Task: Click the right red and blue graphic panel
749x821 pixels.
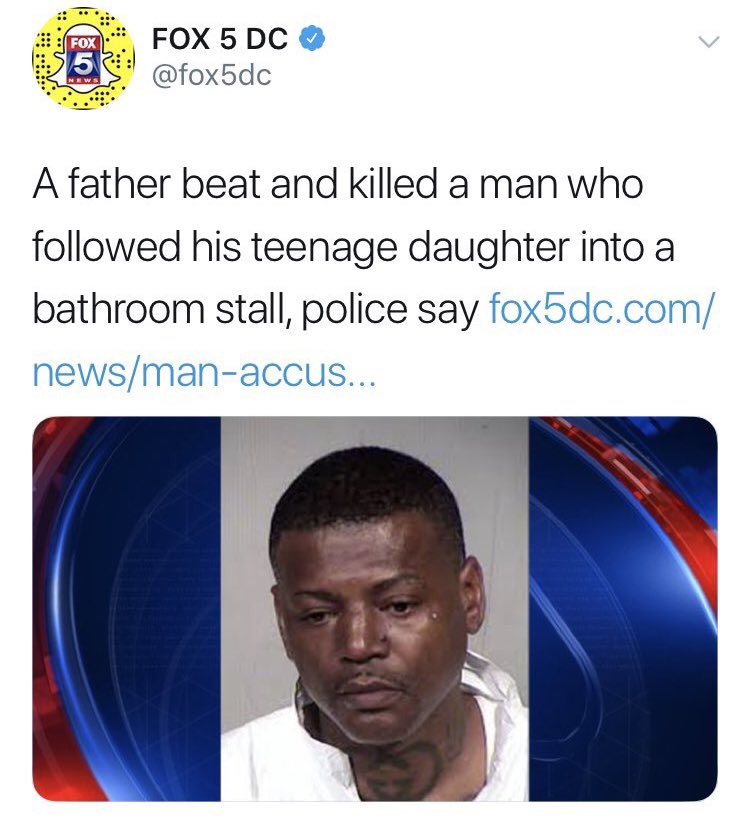Action: [623, 609]
